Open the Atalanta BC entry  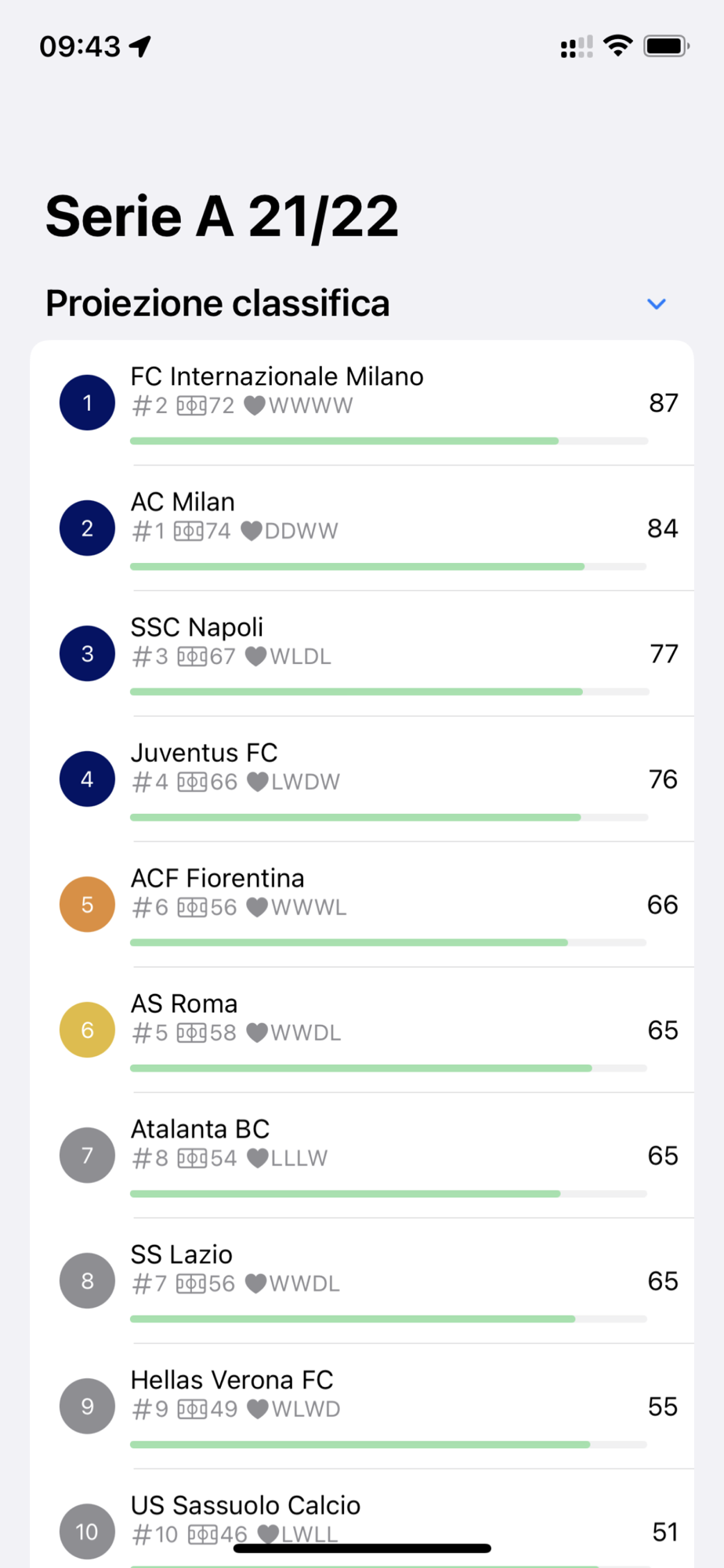362,1155
